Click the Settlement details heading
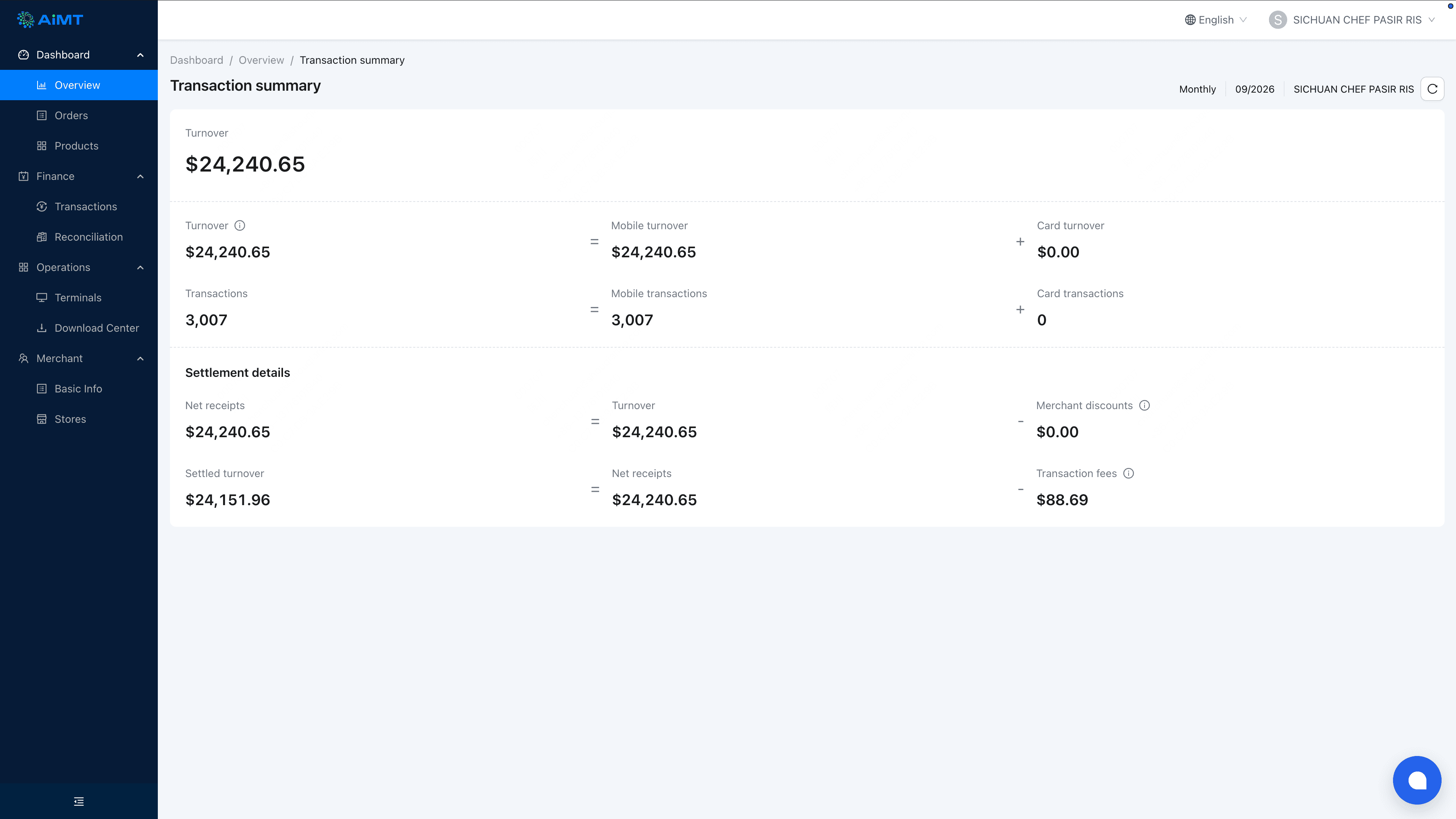1456x819 pixels. coord(237,373)
